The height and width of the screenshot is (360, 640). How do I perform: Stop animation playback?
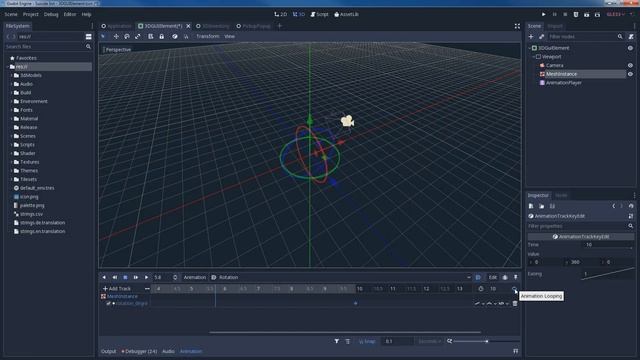coord(125,278)
